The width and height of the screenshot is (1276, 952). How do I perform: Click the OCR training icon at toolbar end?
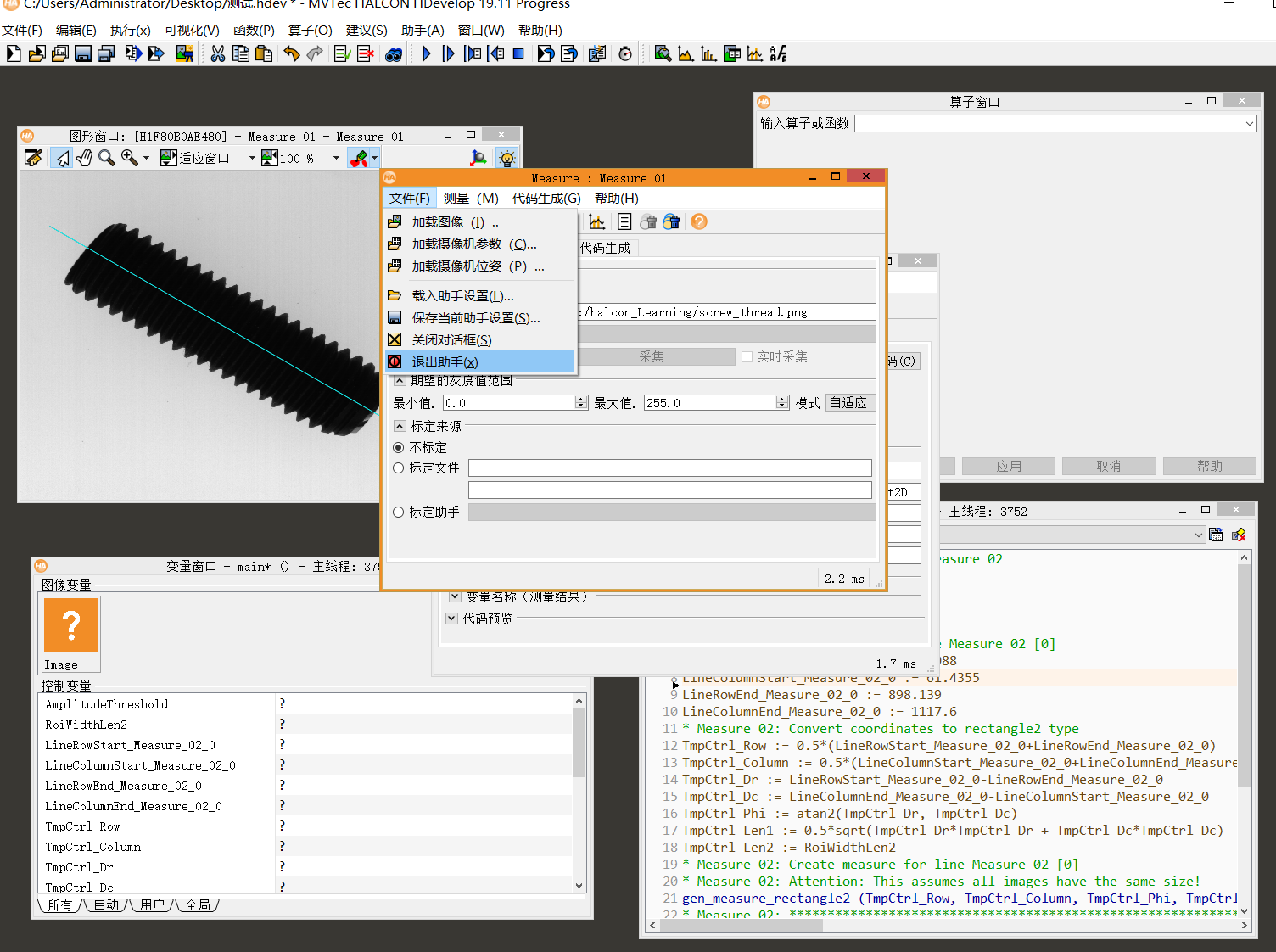(x=778, y=53)
